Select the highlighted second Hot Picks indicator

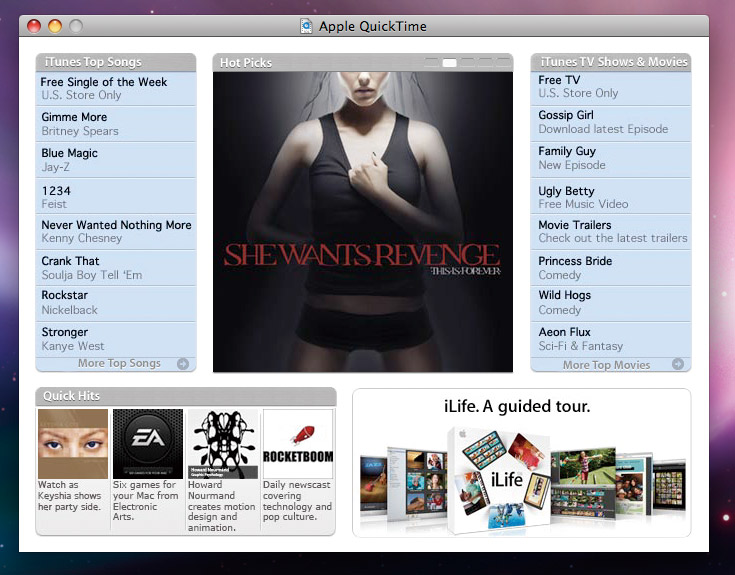[450, 62]
